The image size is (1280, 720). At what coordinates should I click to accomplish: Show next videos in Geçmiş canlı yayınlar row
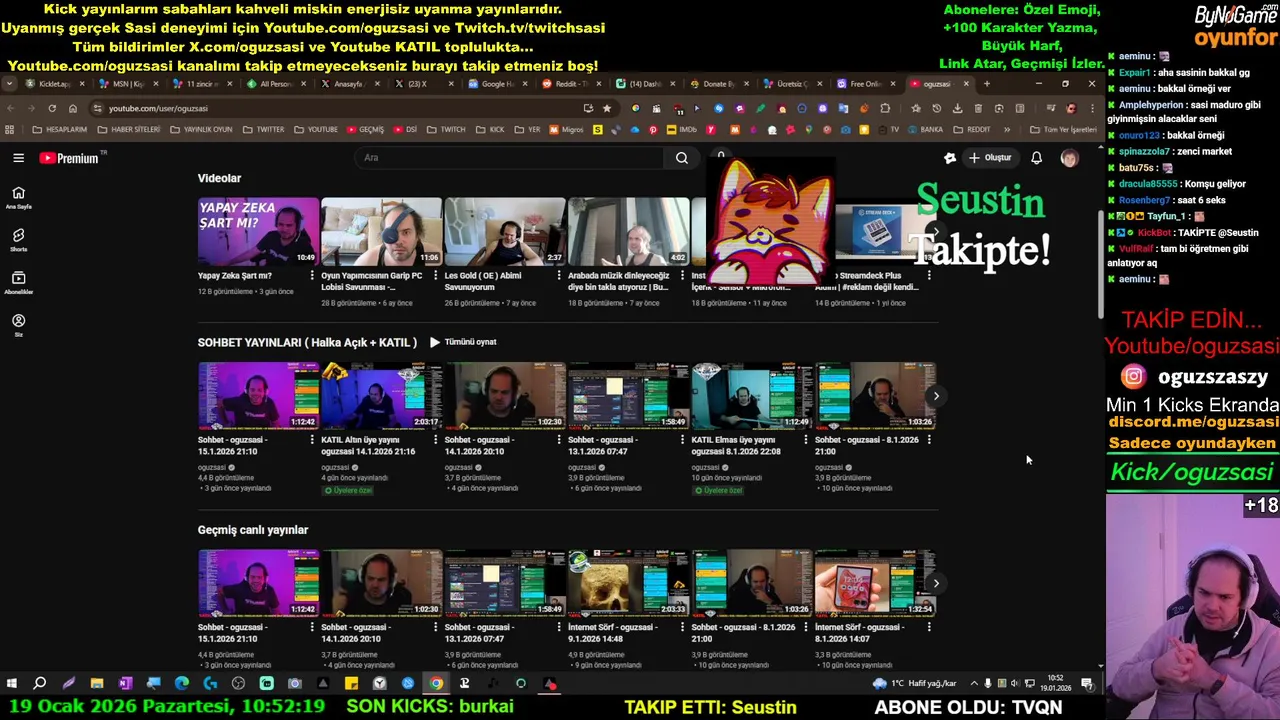coord(936,583)
